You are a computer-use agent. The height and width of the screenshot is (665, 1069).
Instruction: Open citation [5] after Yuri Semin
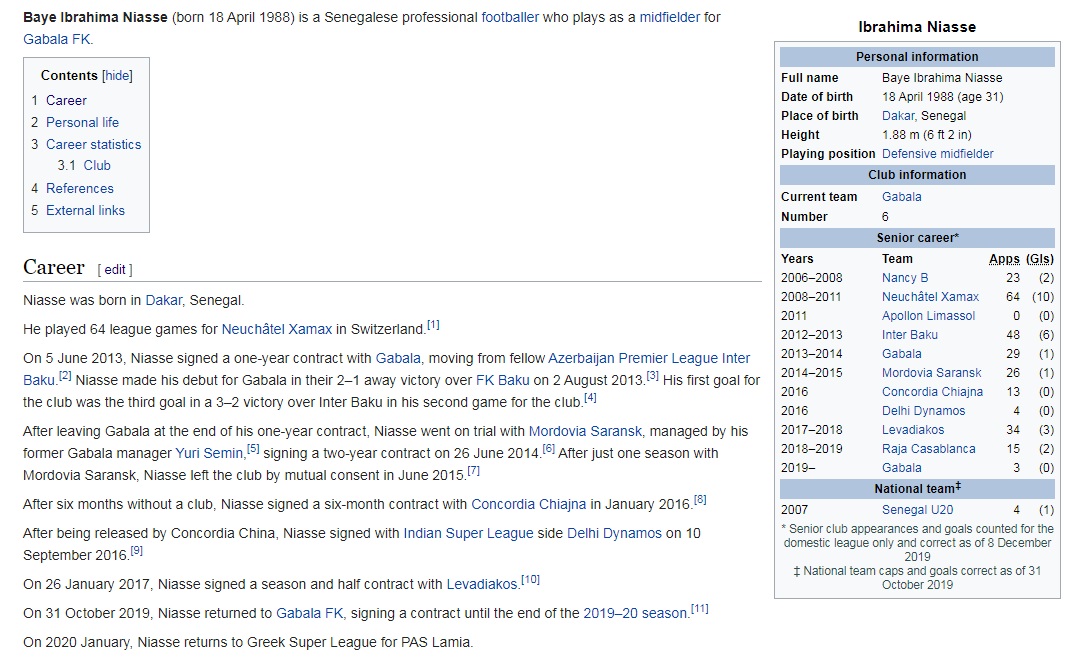(x=253, y=449)
